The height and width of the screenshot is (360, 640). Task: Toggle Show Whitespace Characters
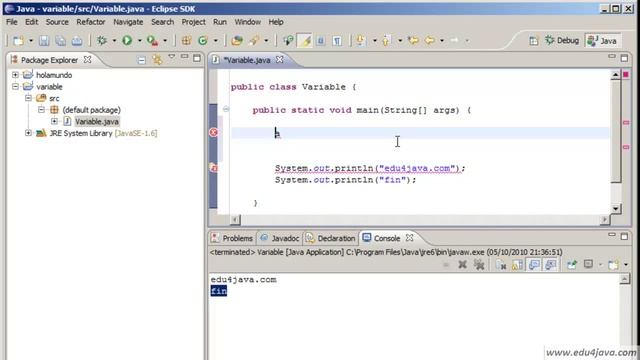click(x=337, y=40)
